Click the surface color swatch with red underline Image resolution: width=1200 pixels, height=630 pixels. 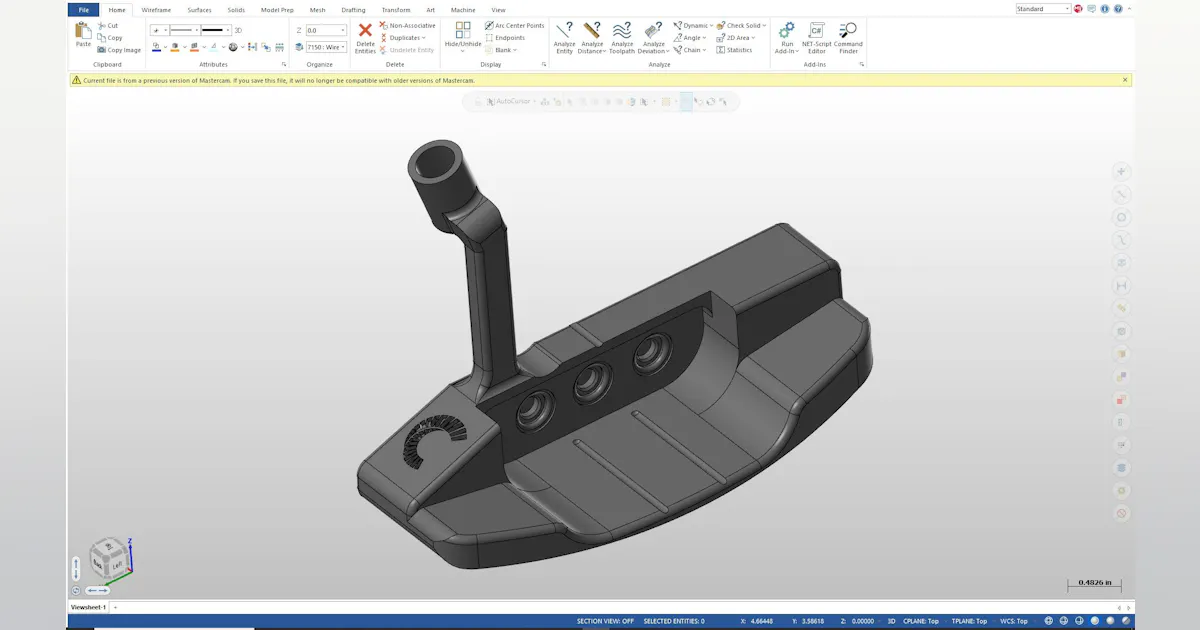[194, 47]
